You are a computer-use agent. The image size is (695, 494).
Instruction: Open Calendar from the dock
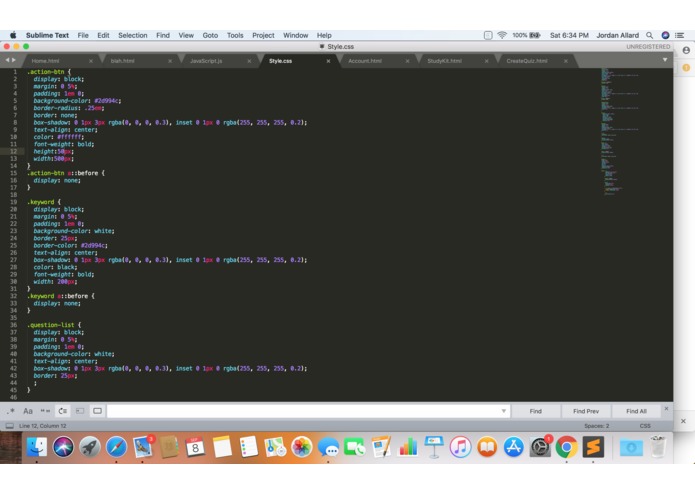(195, 447)
